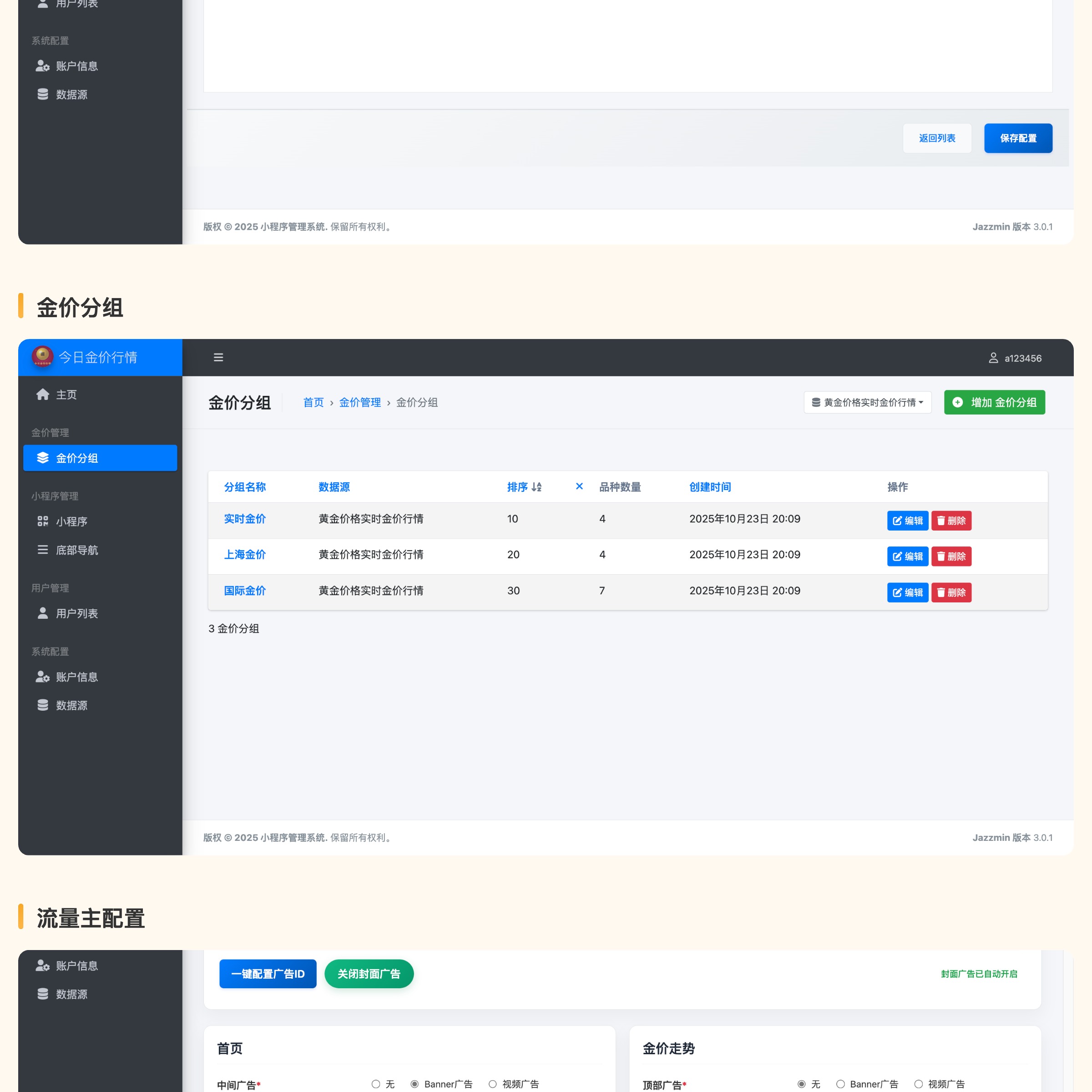
Task: Sort the table by 创建时间 column header
Action: pyautogui.click(x=709, y=487)
